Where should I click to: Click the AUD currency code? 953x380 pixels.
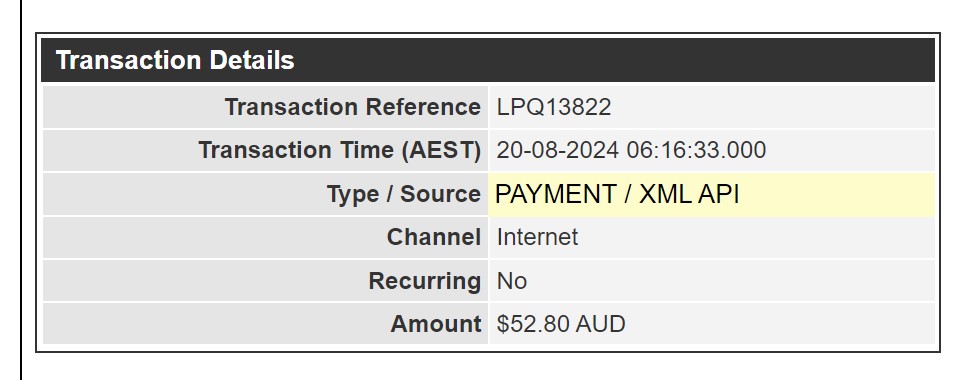600,324
